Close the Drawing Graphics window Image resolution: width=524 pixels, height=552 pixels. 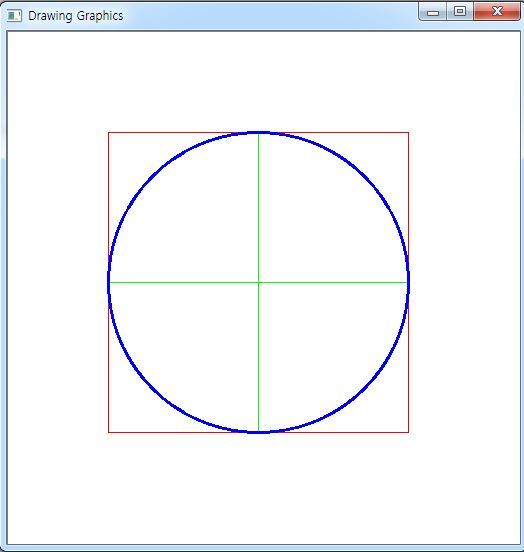(x=497, y=12)
